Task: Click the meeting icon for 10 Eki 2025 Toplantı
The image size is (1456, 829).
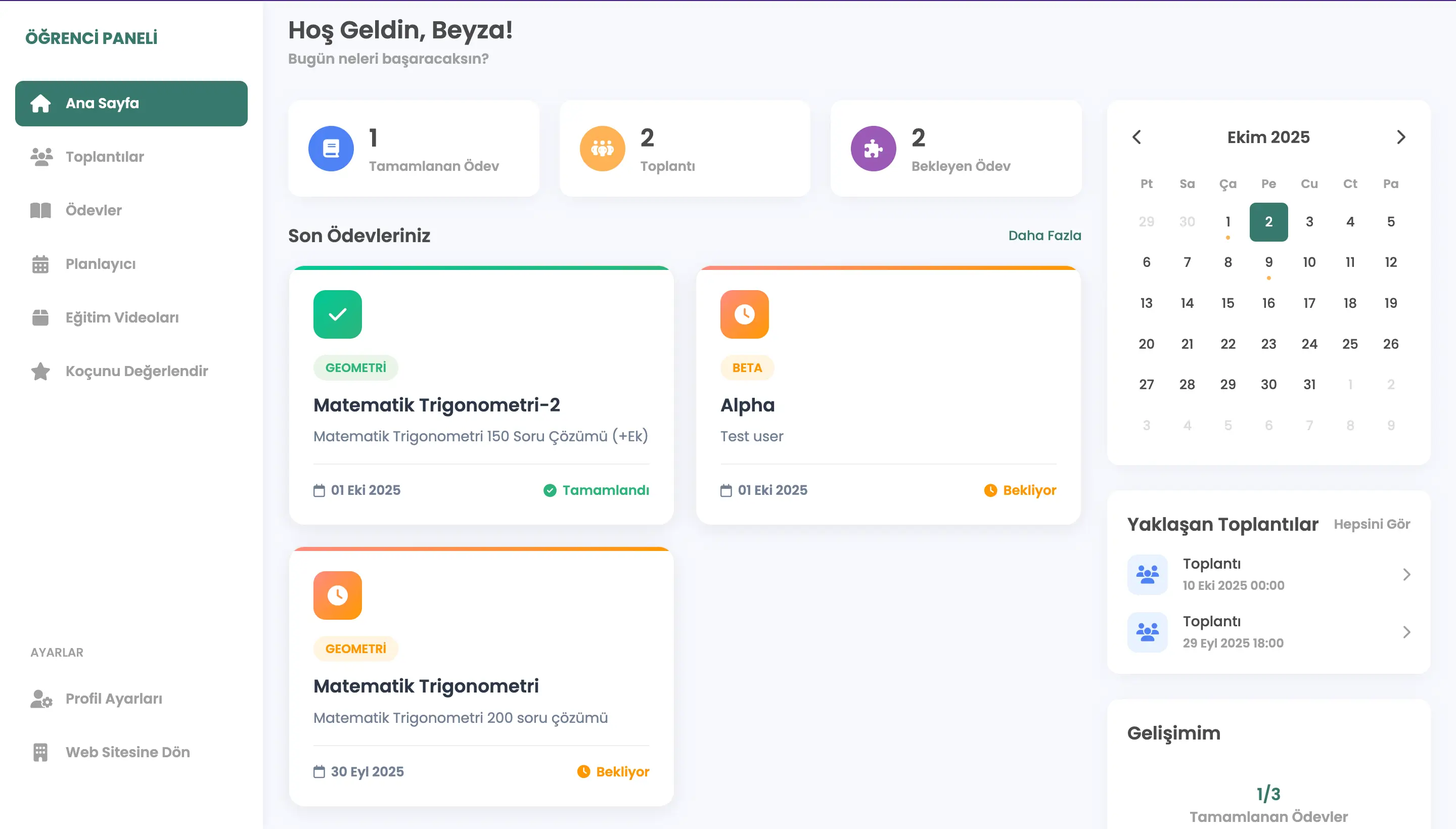Action: point(1147,575)
